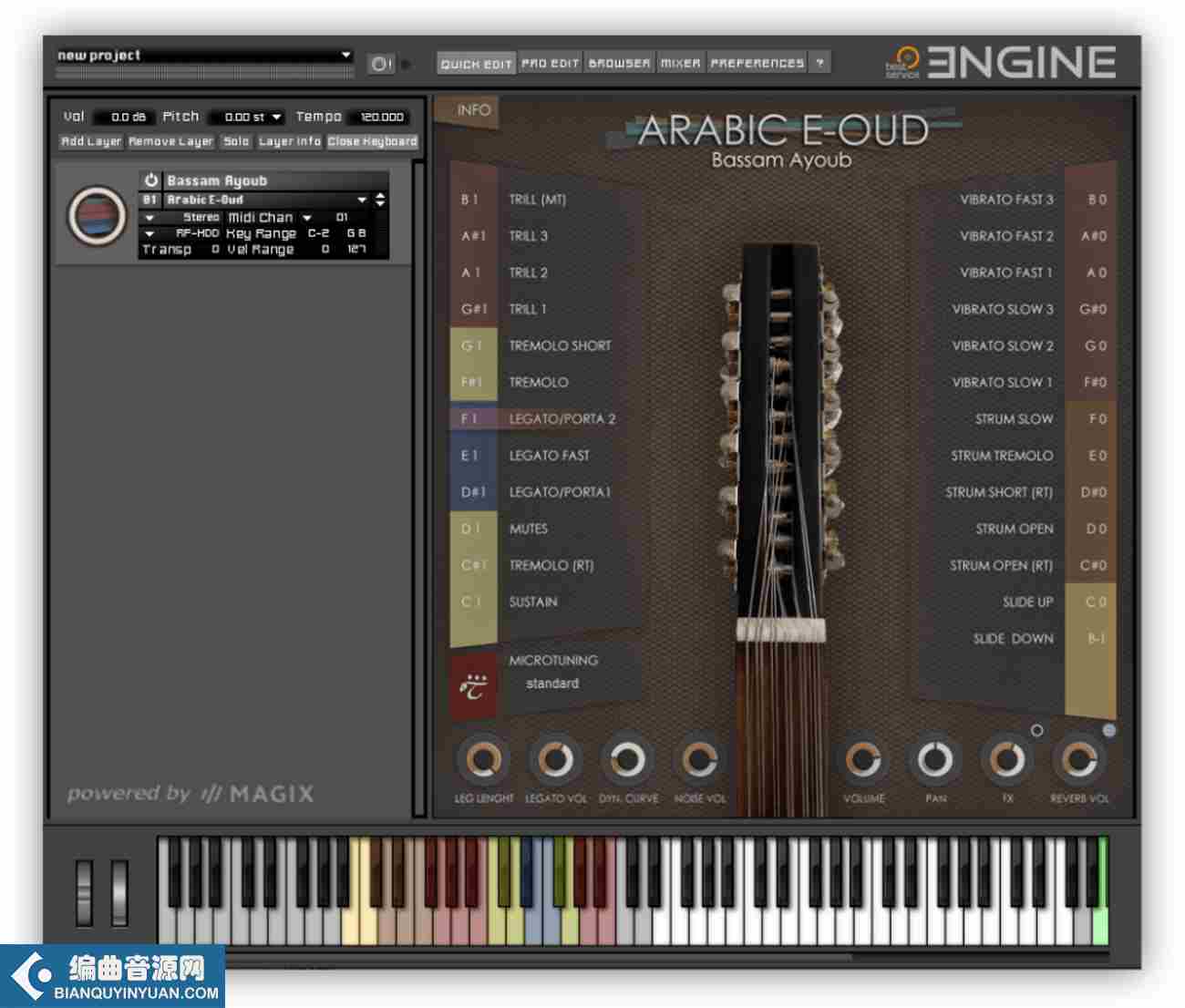Viewport: 1185px width, 1008px height.
Task: Click the microtuning Arabic symbol icon
Action: pyautogui.click(x=473, y=684)
